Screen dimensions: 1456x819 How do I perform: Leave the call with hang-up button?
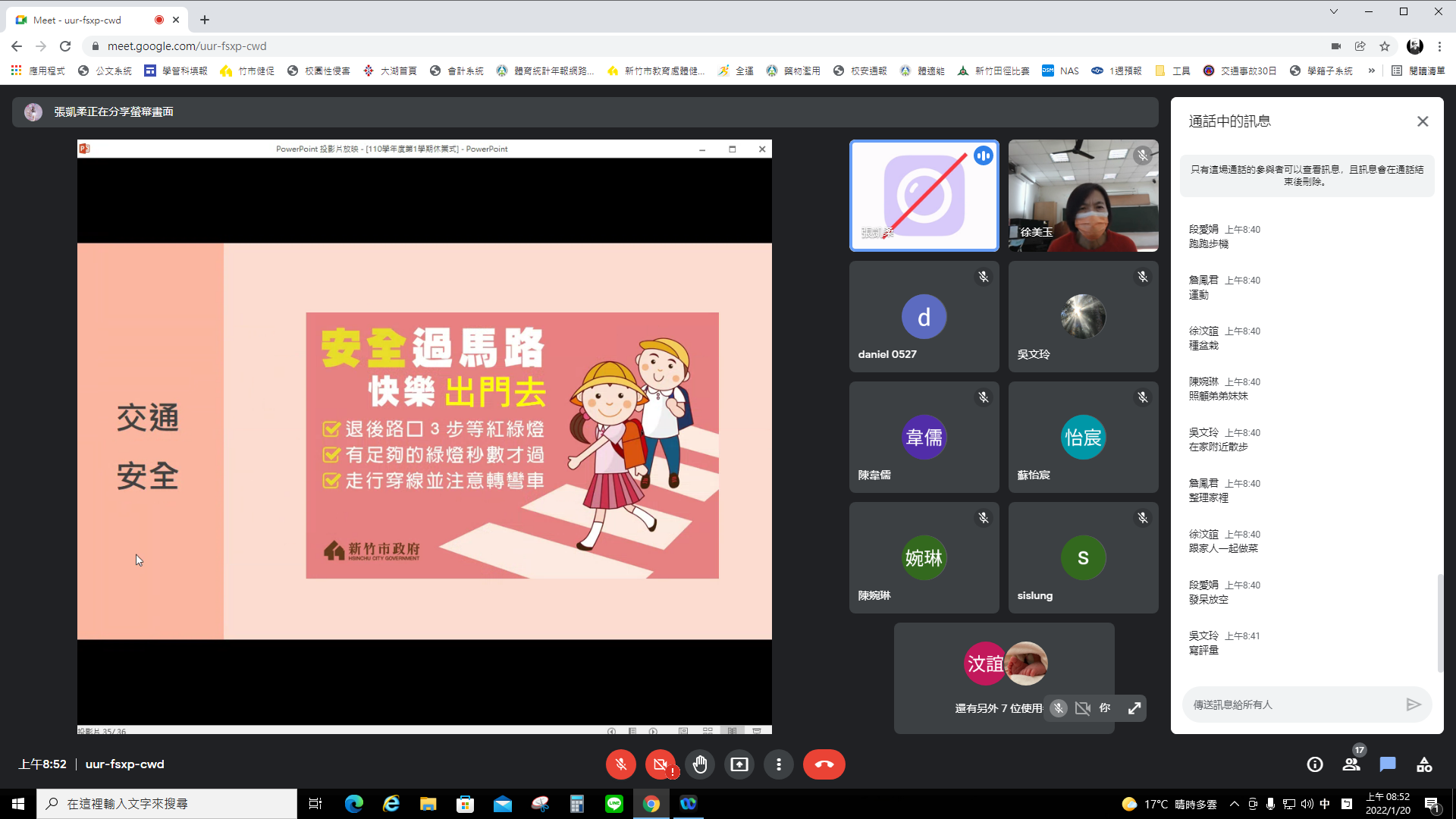click(x=824, y=764)
